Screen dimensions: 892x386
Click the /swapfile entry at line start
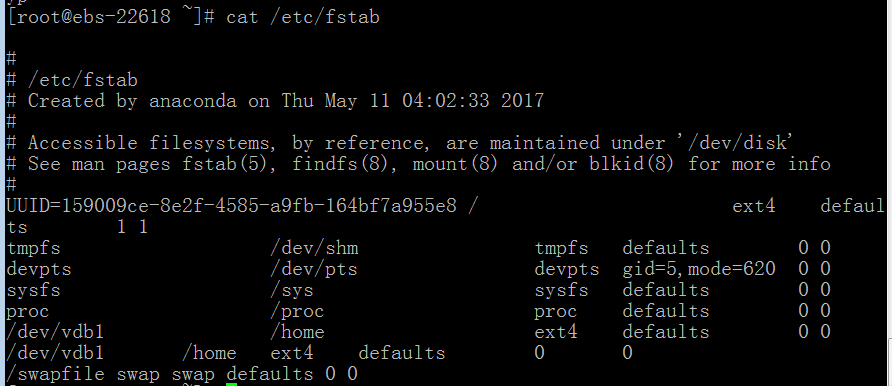tap(56, 374)
